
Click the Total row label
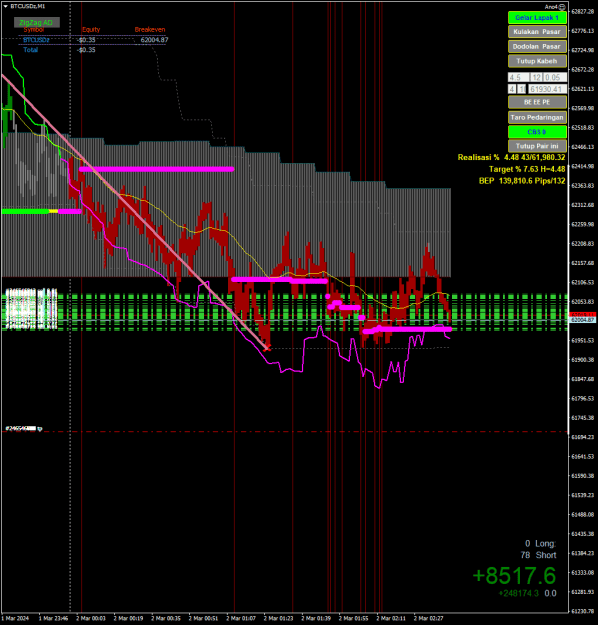point(31,50)
